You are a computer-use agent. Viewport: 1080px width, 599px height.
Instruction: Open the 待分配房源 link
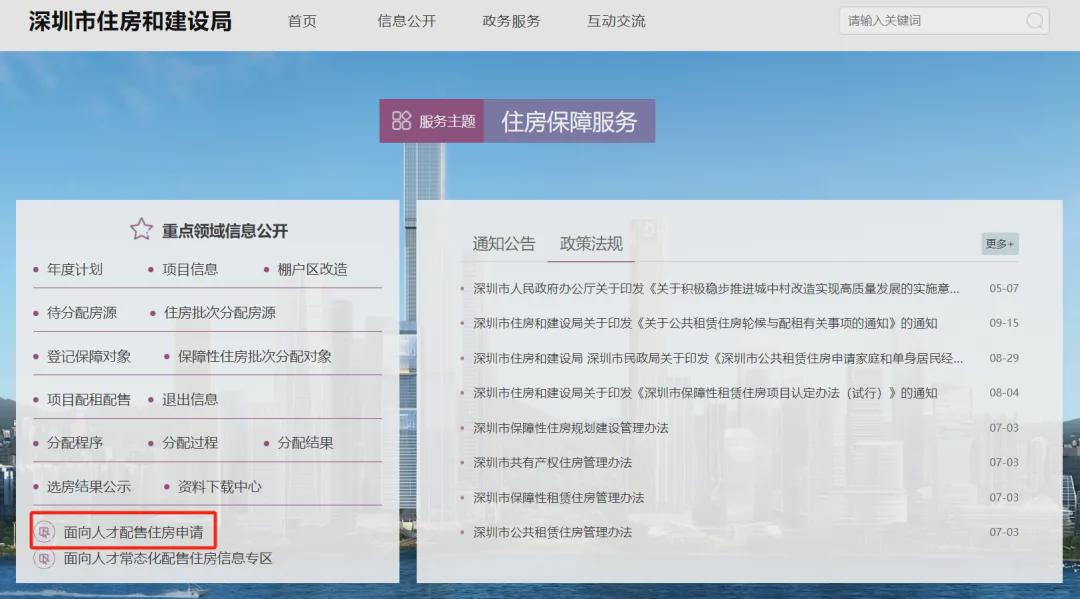pos(81,313)
